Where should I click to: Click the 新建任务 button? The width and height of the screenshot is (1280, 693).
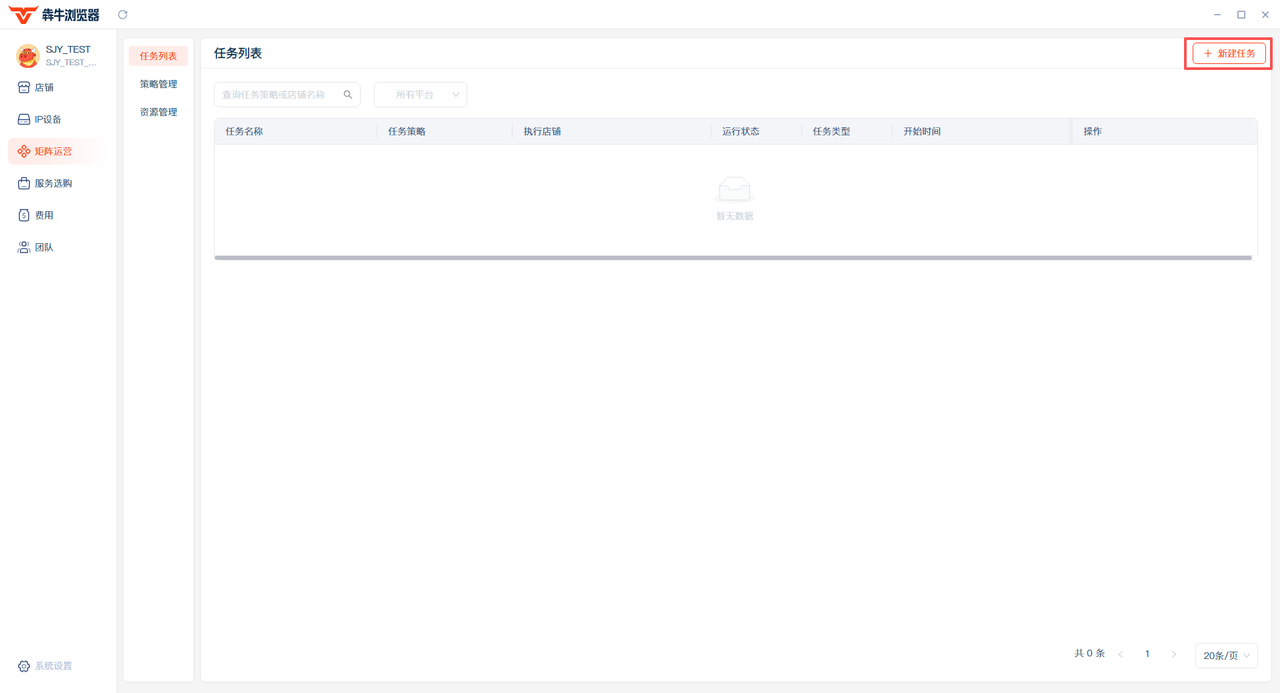pyautogui.click(x=1229, y=54)
